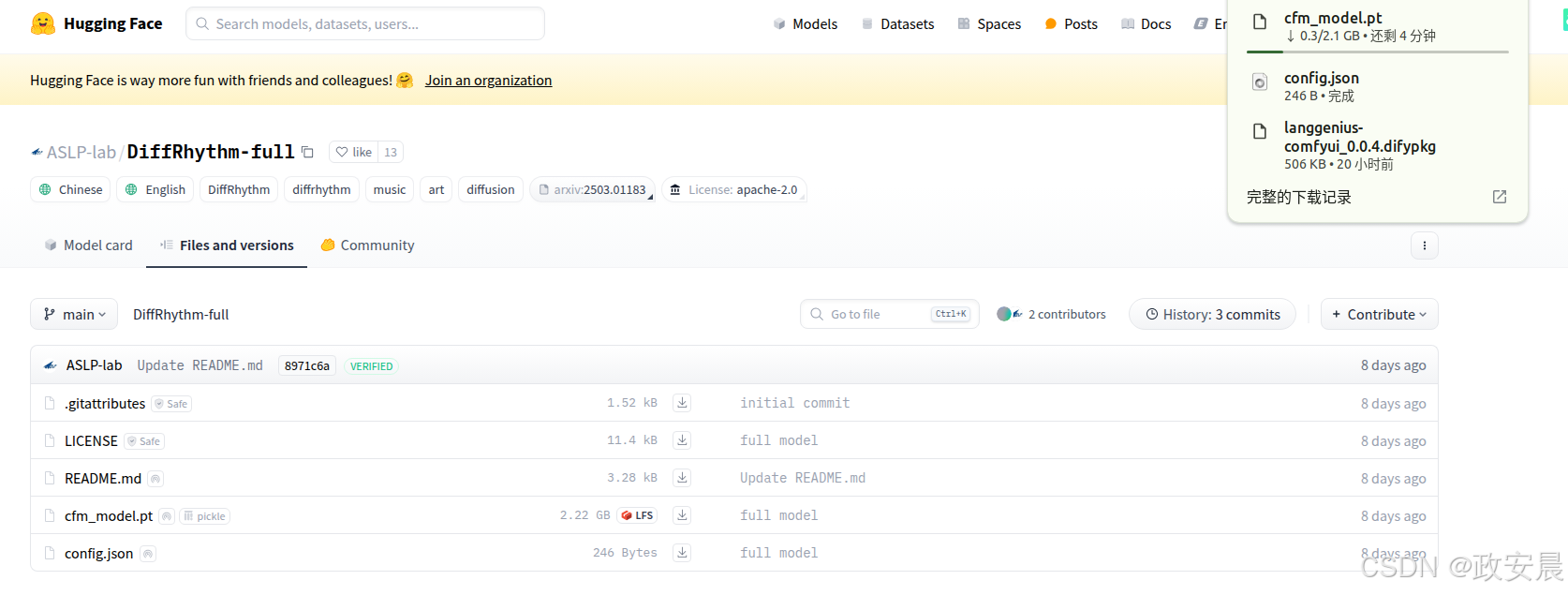This screenshot has width=1568, height=595.
Task: Click the diffusion tag
Action: click(491, 189)
